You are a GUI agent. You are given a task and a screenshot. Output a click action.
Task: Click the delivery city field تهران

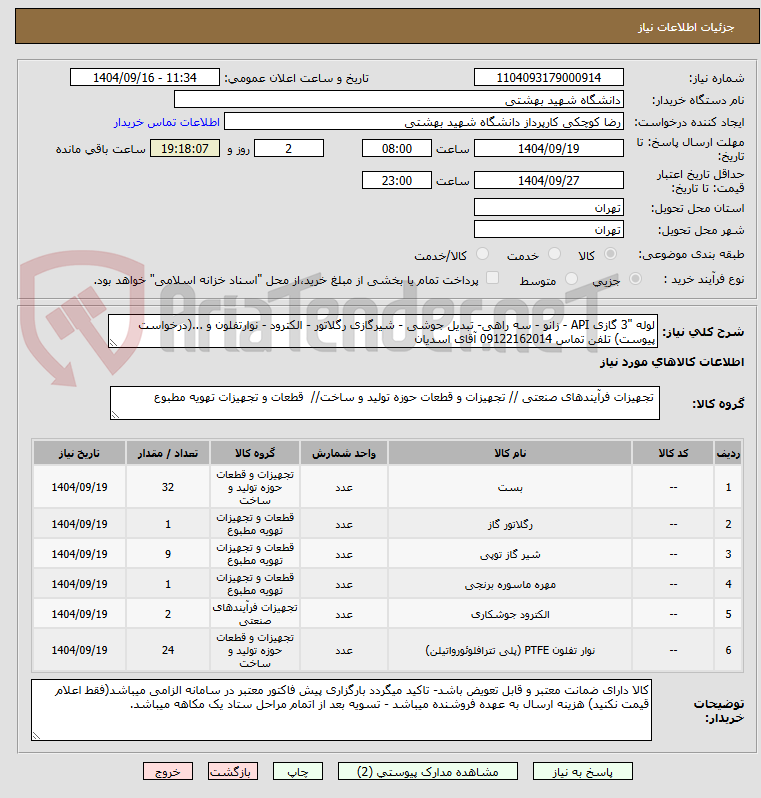pos(549,229)
